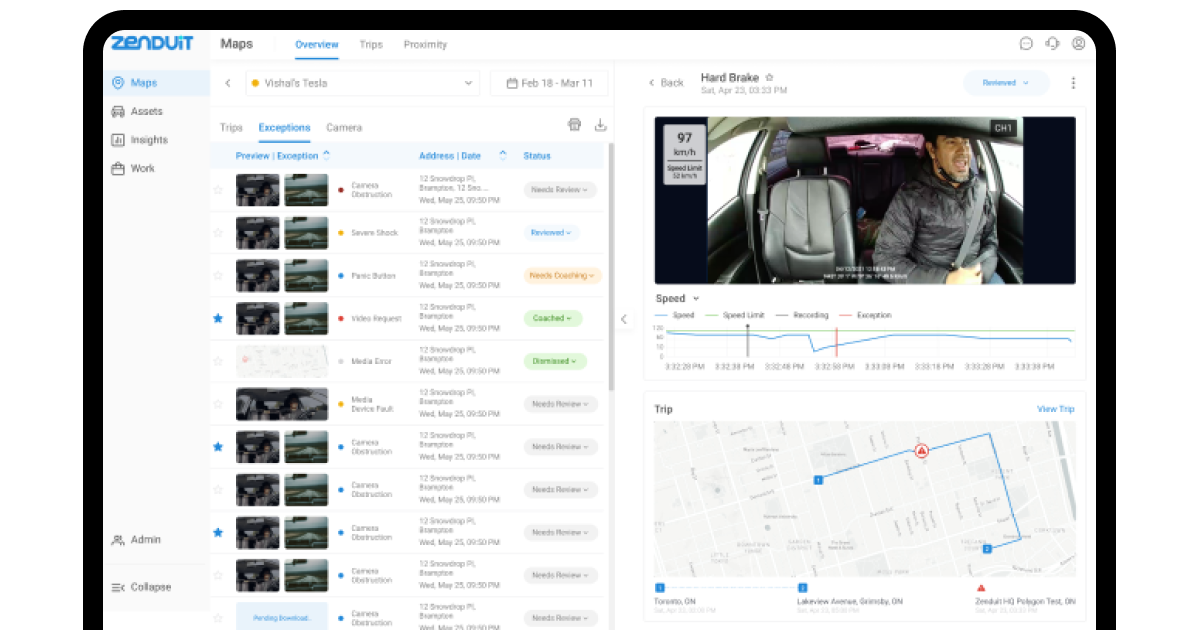This screenshot has width=1200, height=630.
Task: Open the Reviewed status dropdown on Severe Shock row
Action: point(551,233)
